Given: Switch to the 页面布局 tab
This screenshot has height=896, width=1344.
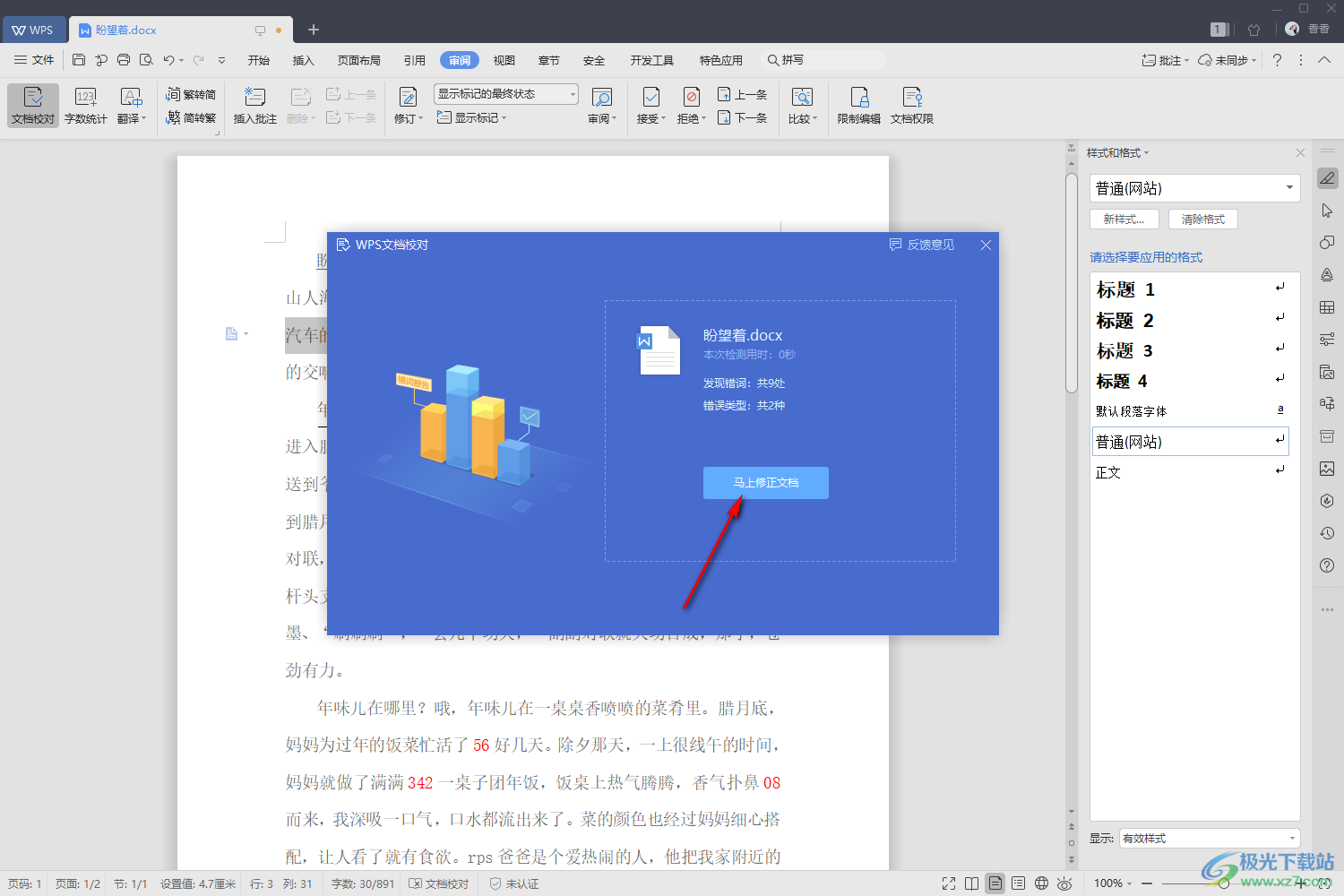Looking at the screenshot, I should click(x=359, y=60).
